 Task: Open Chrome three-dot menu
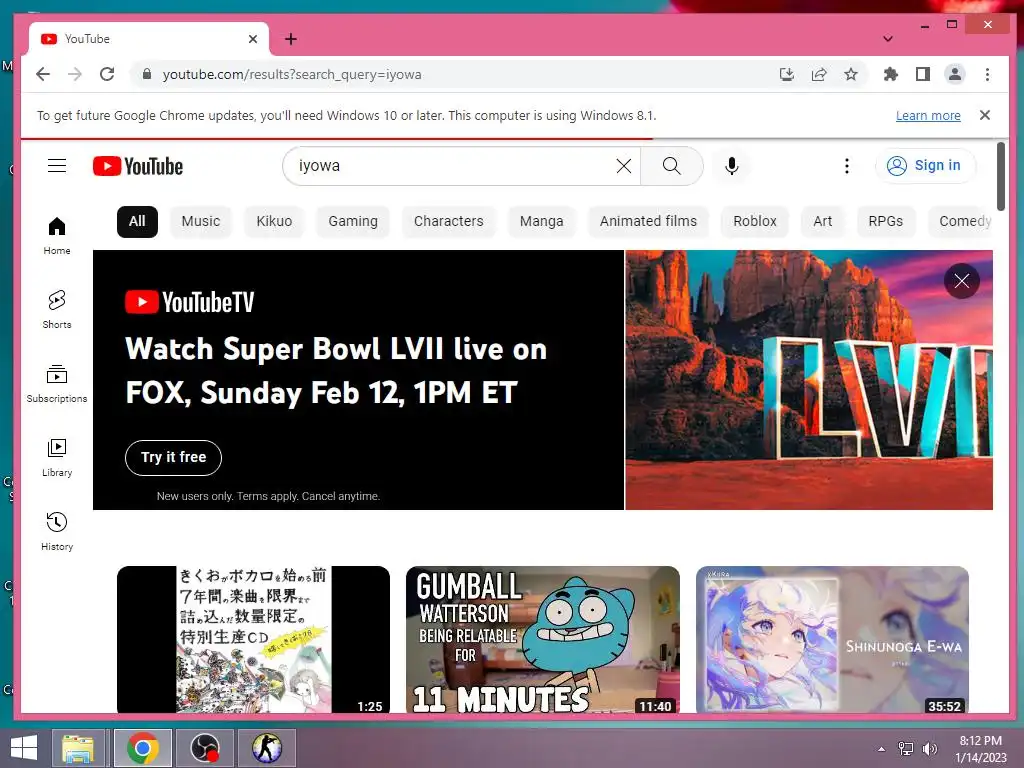tap(987, 74)
